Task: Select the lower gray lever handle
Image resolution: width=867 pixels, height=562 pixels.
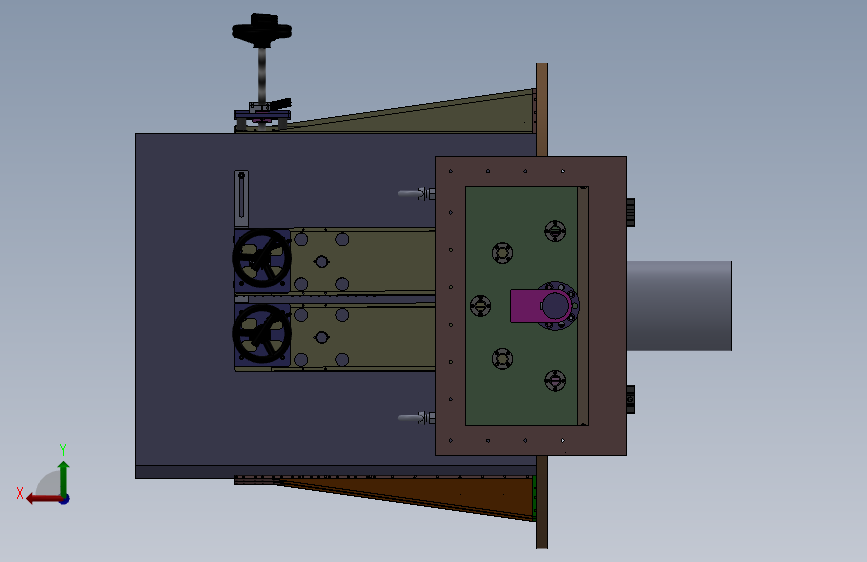Action: [410, 418]
